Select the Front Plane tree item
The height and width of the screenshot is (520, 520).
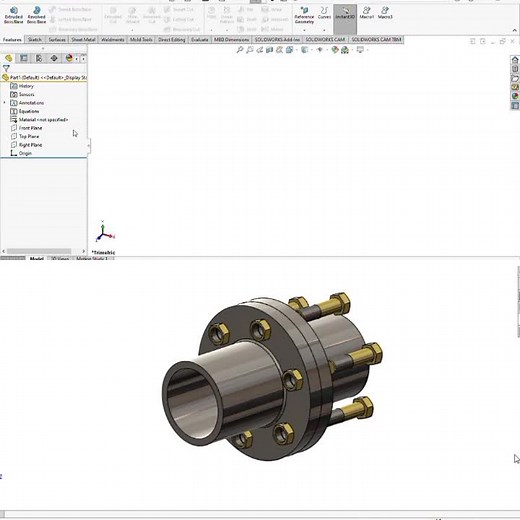point(26,128)
